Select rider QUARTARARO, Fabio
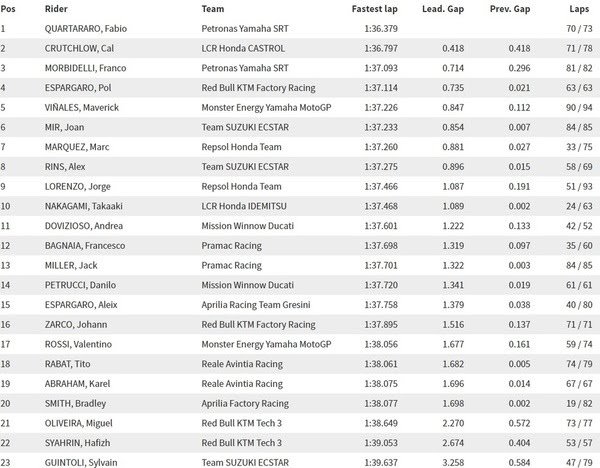The width and height of the screenshot is (600, 468). [x=86, y=29]
